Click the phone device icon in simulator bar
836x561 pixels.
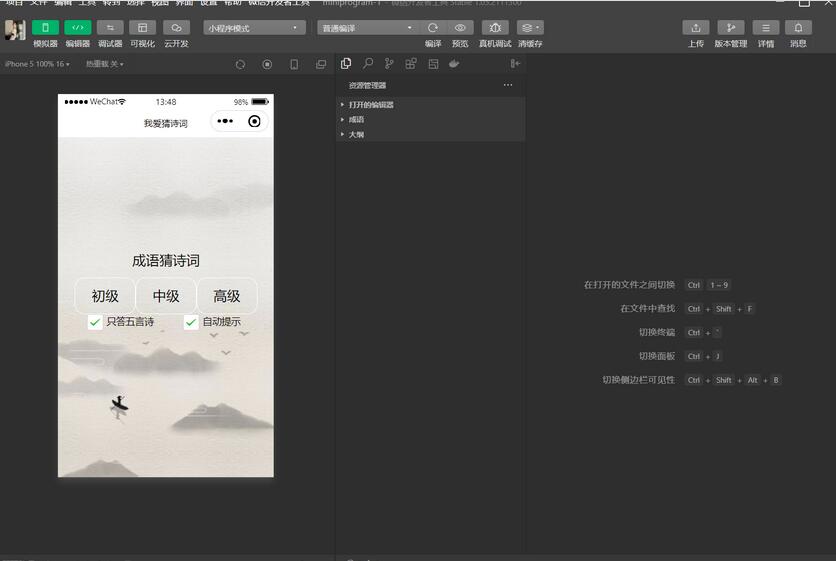tap(294, 65)
